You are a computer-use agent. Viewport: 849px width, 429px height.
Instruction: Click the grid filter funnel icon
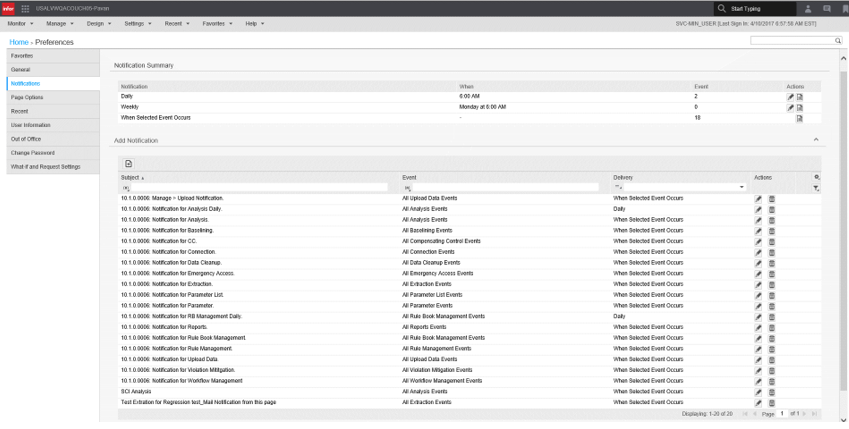(x=816, y=187)
